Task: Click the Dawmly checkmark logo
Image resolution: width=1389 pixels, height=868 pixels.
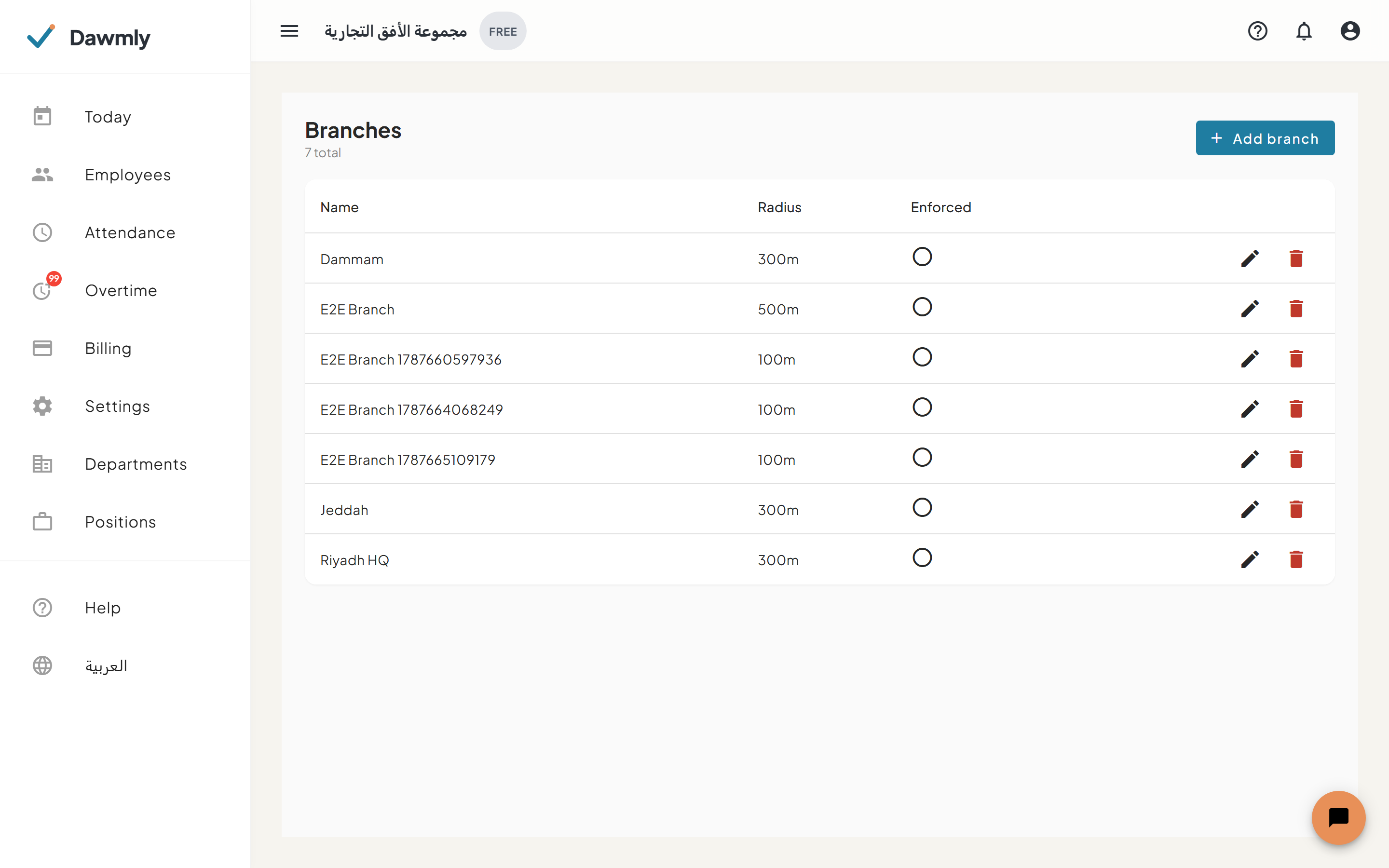Action: click(41, 36)
